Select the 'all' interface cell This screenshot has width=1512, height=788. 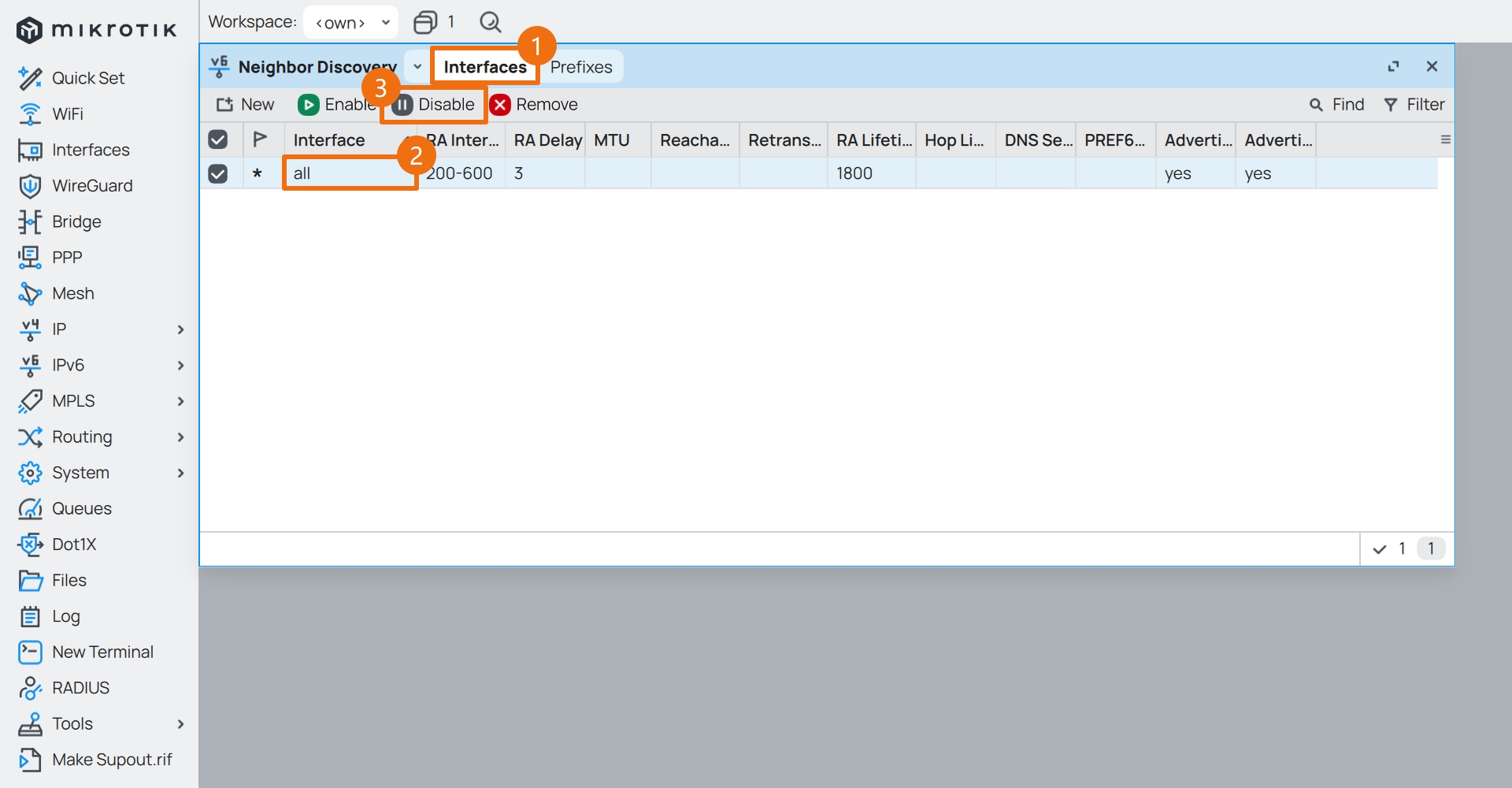350,173
